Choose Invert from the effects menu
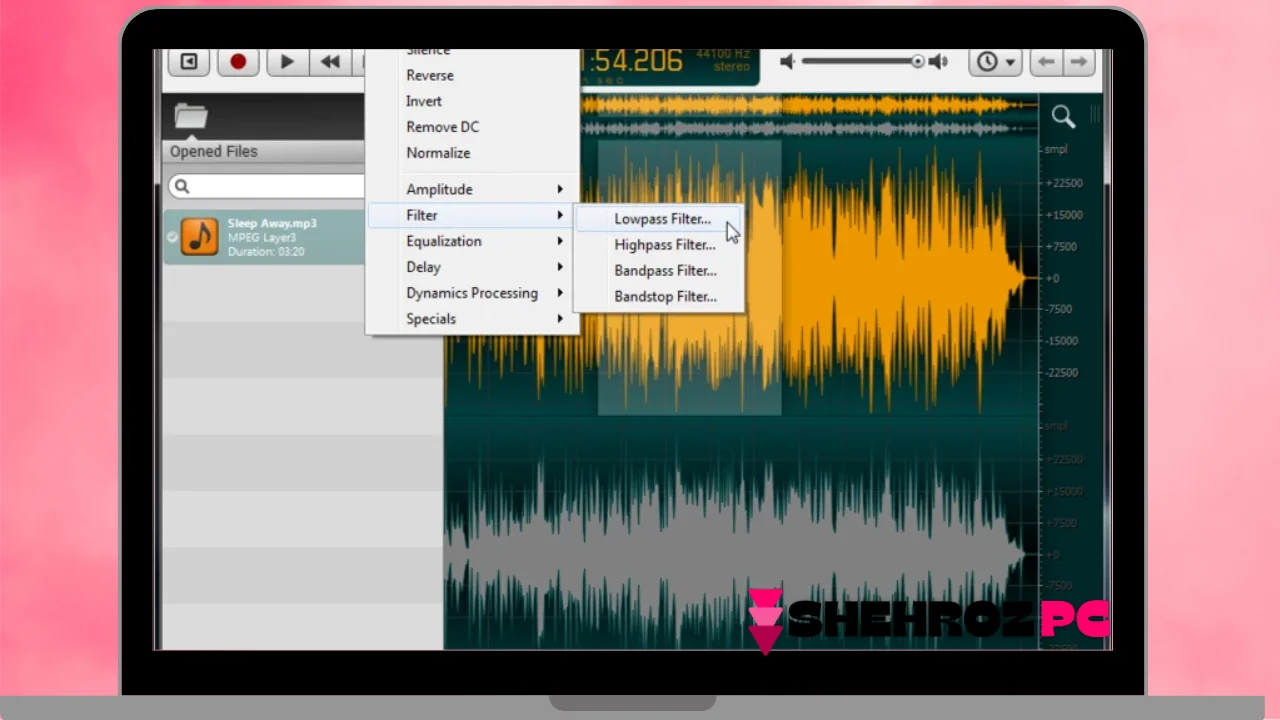The height and width of the screenshot is (720, 1280). [424, 101]
